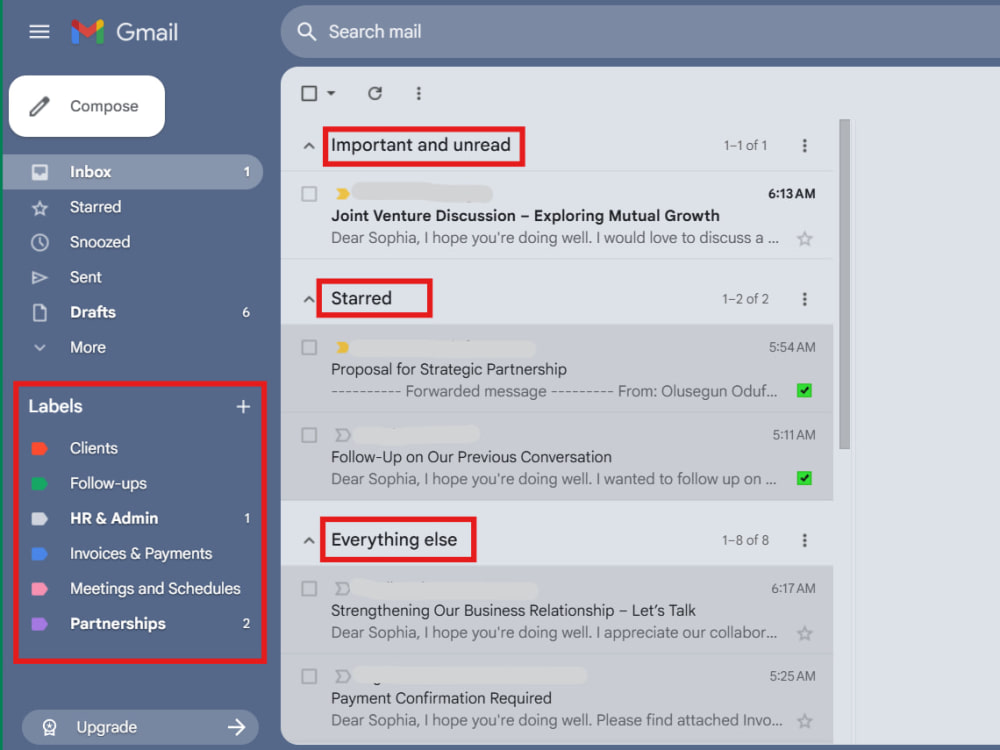Viewport: 1000px width, 750px height.
Task: Collapse the Starred inbox section
Action: tap(309, 299)
